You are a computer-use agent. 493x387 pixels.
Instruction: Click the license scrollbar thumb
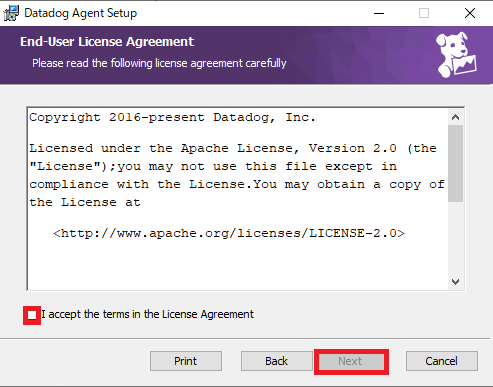coord(455,163)
